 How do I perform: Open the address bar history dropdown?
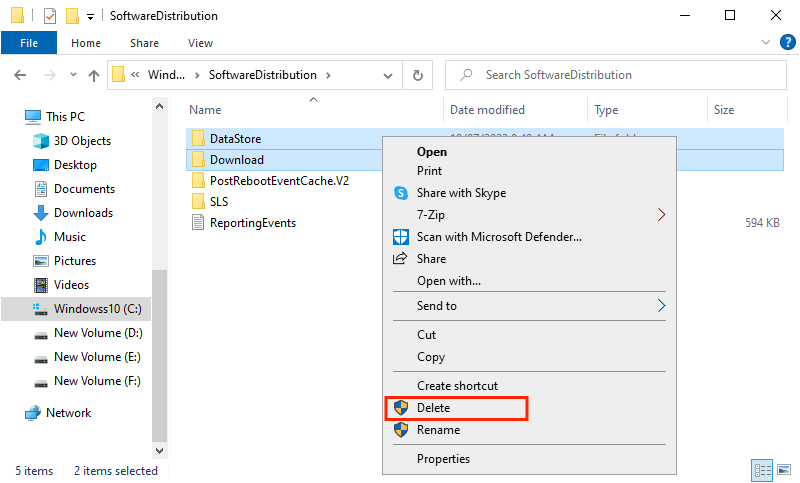[x=388, y=75]
